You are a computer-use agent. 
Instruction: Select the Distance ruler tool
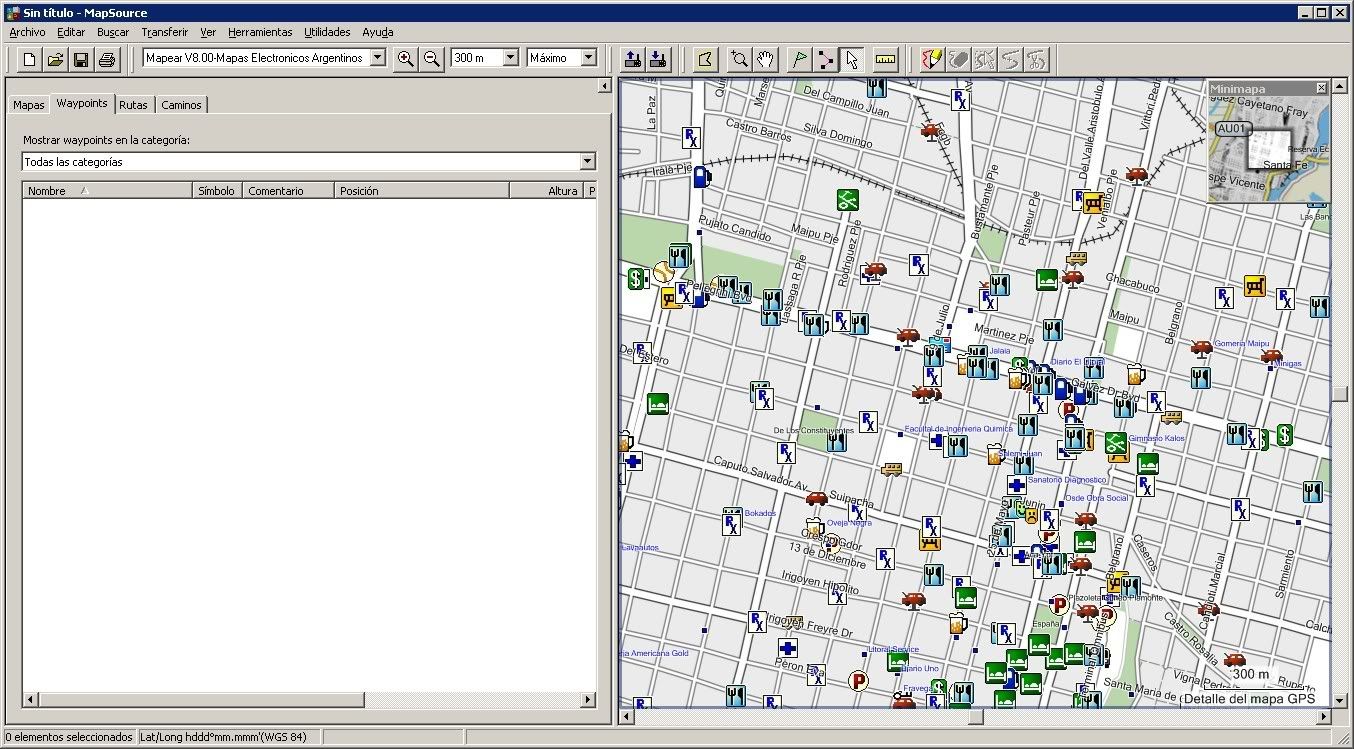pyautogui.click(x=885, y=59)
